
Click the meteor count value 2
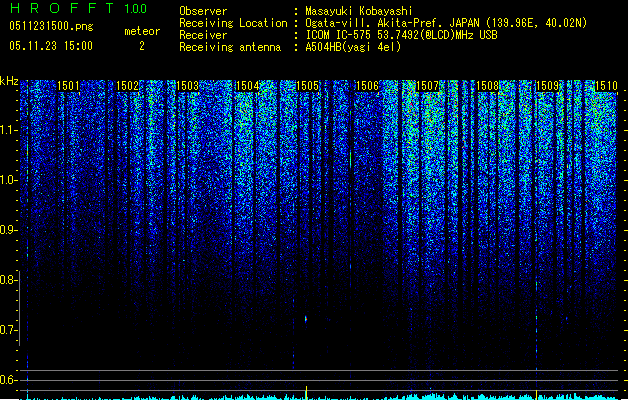(x=142, y=46)
